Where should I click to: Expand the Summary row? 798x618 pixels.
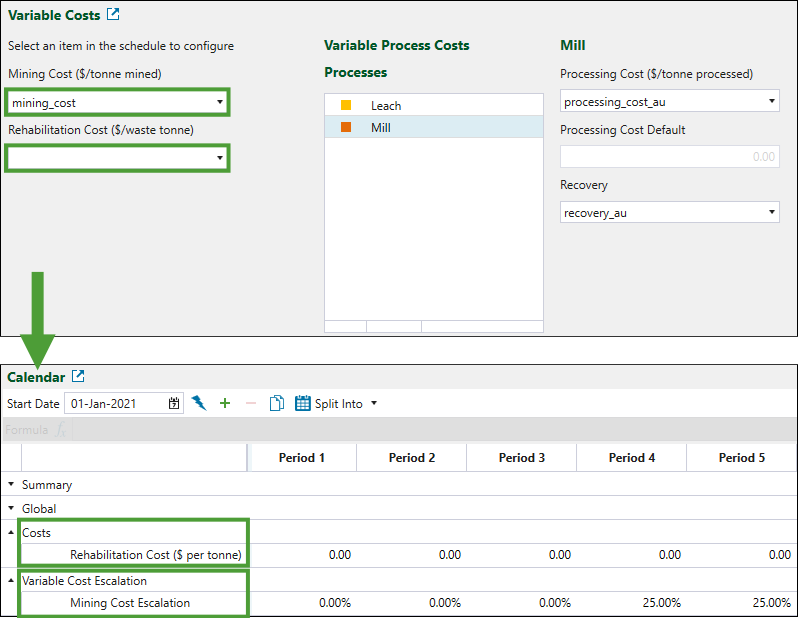[12, 485]
